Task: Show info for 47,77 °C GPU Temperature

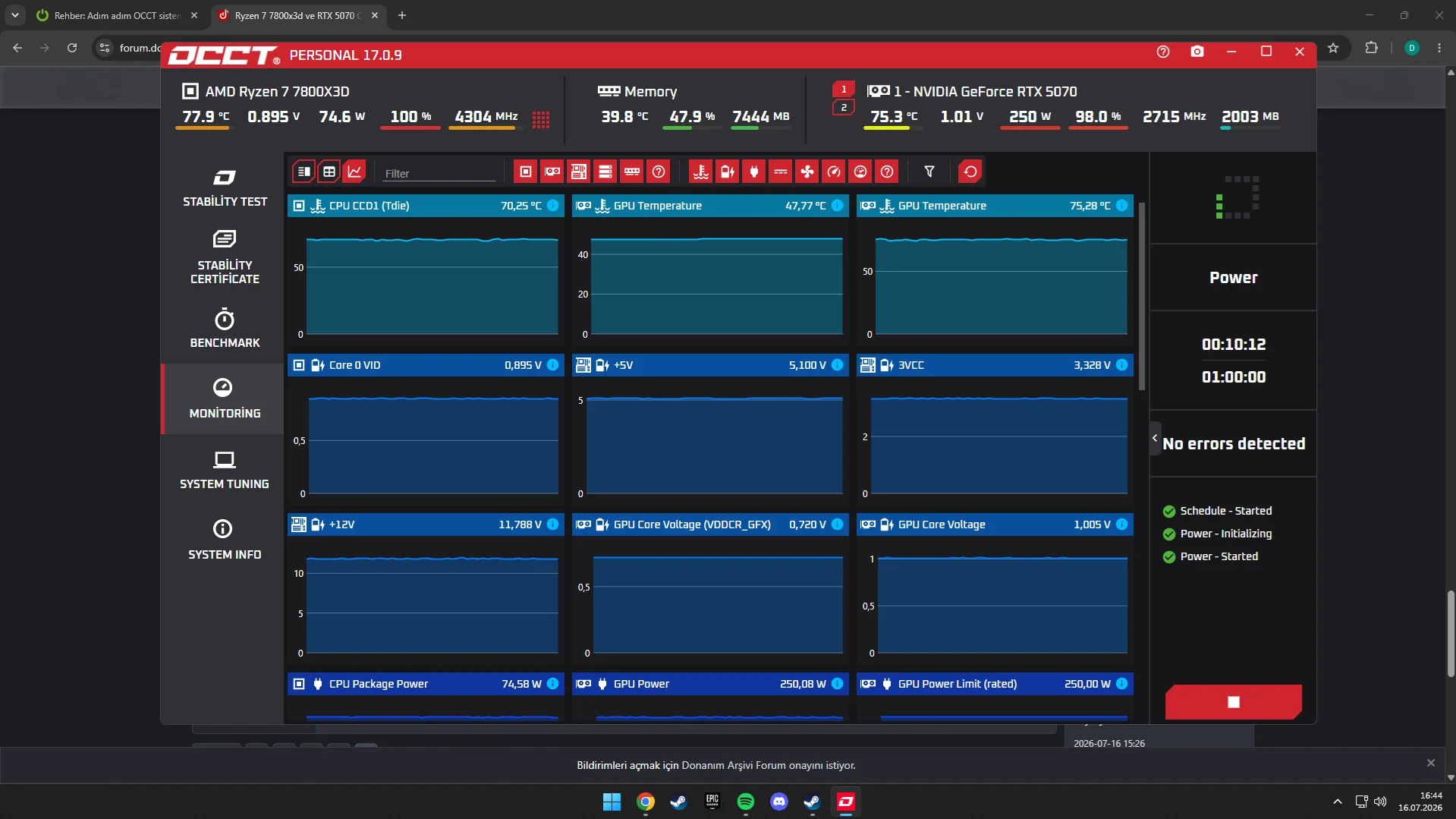Action: coord(838,206)
